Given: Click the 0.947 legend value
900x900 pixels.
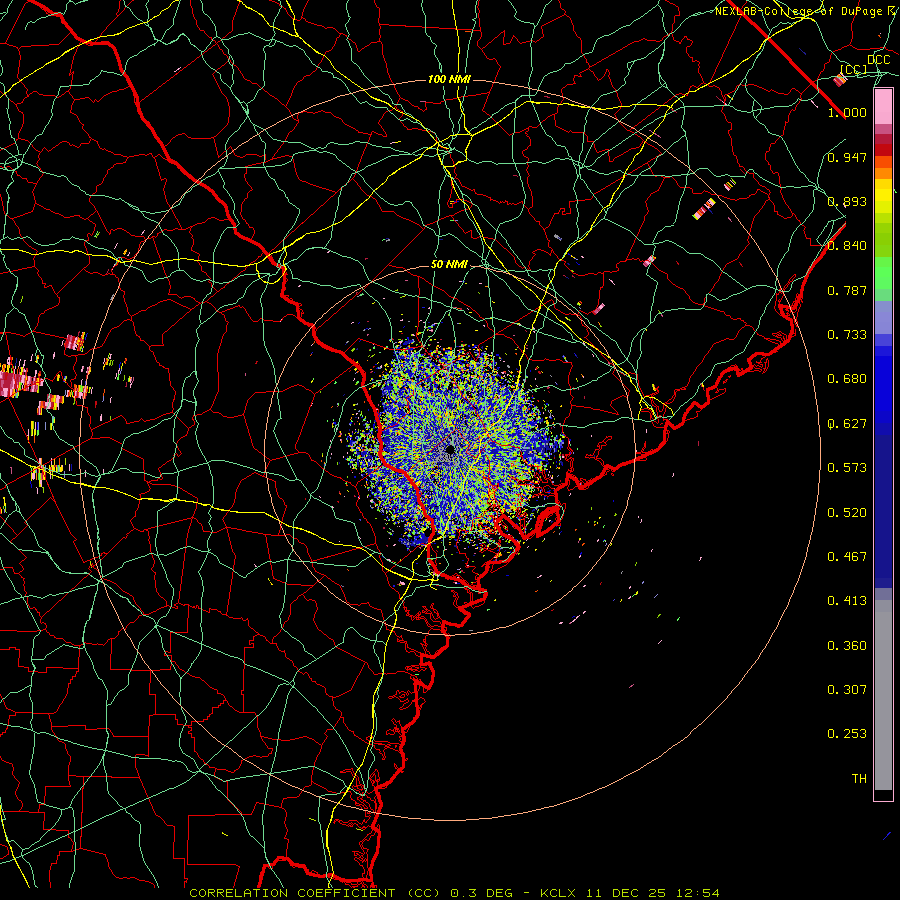Looking at the screenshot, I should tap(847, 157).
